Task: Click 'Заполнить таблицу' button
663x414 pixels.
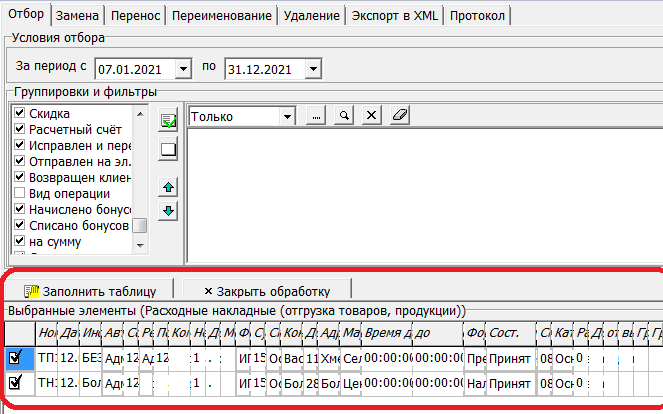Action: 90,291
